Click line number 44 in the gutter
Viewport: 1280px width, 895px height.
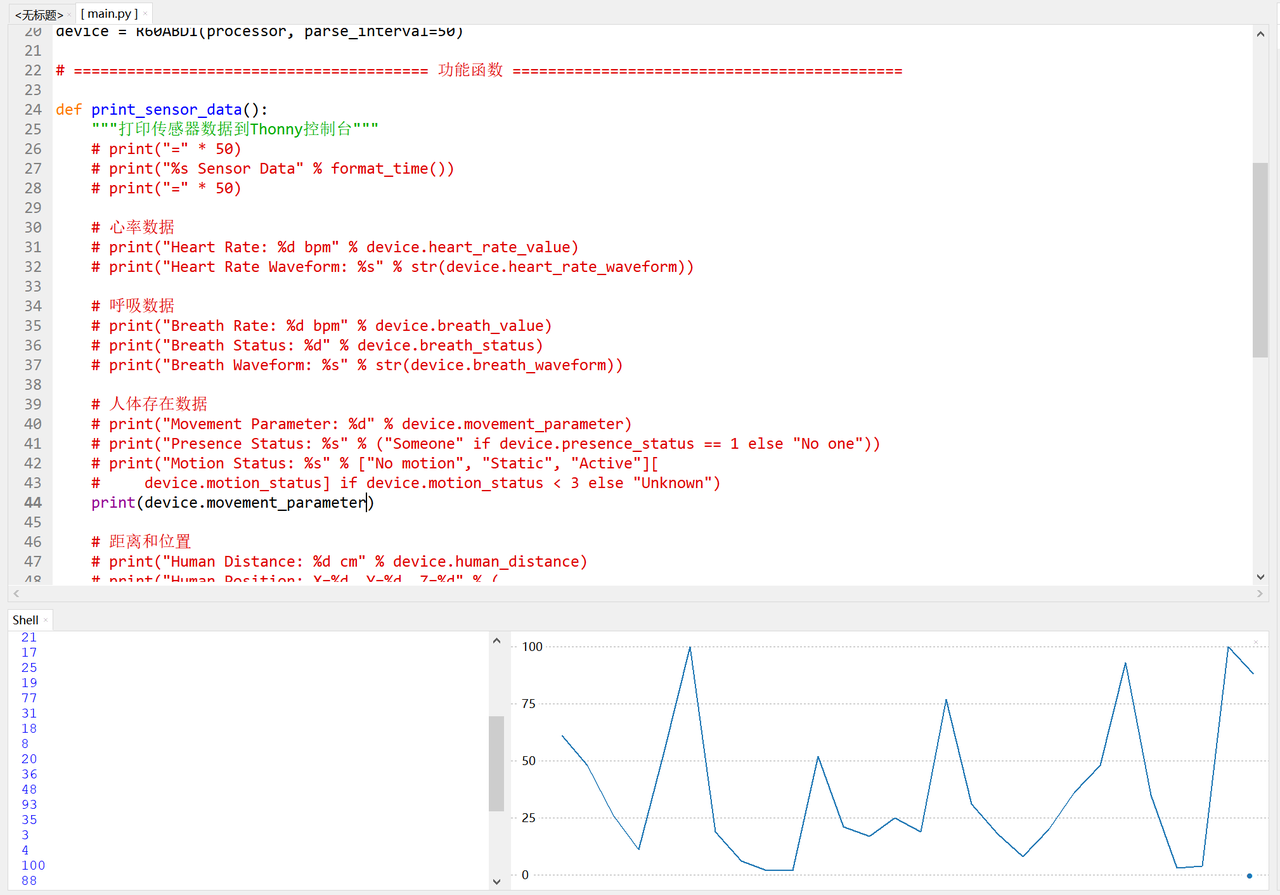pos(32,502)
